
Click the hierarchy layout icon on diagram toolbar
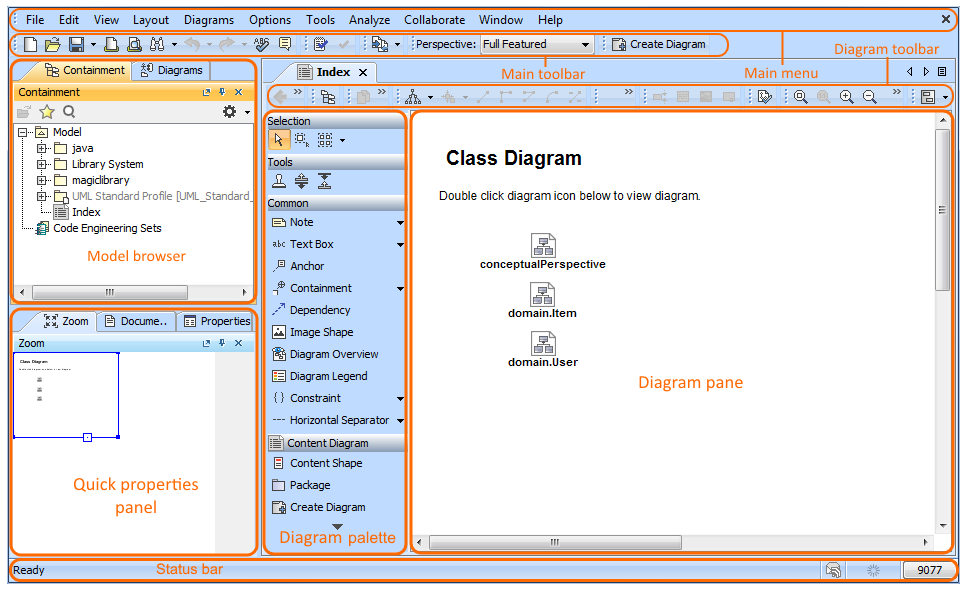[x=413, y=97]
